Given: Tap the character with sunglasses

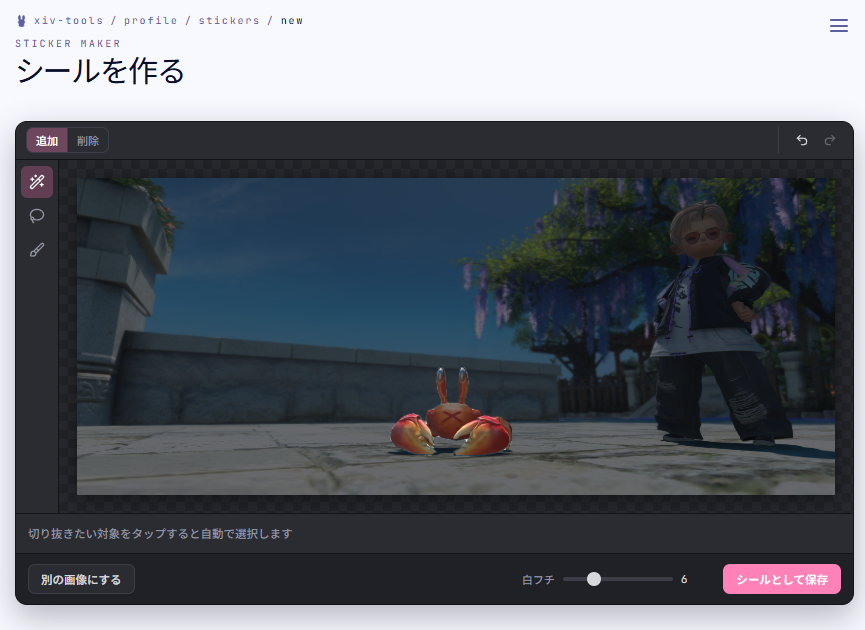Looking at the screenshot, I should point(723,323).
